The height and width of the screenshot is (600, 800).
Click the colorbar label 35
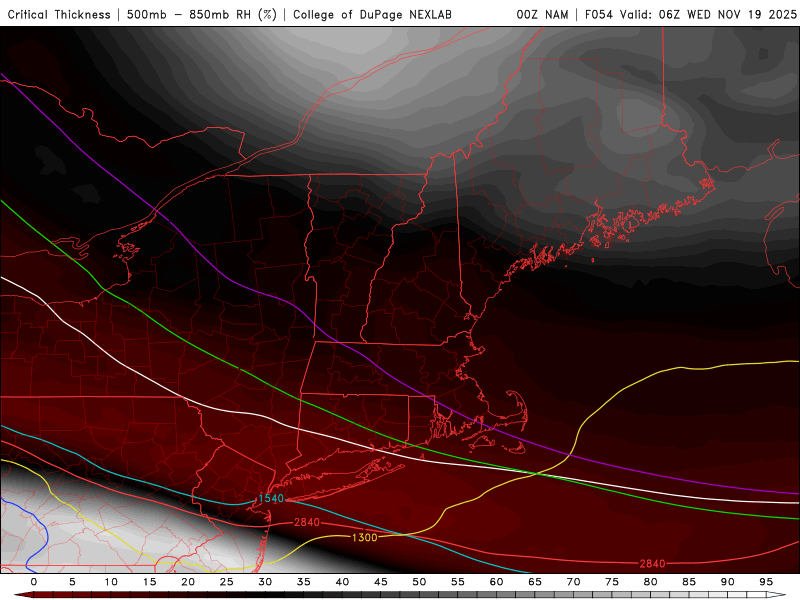(304, 582)
